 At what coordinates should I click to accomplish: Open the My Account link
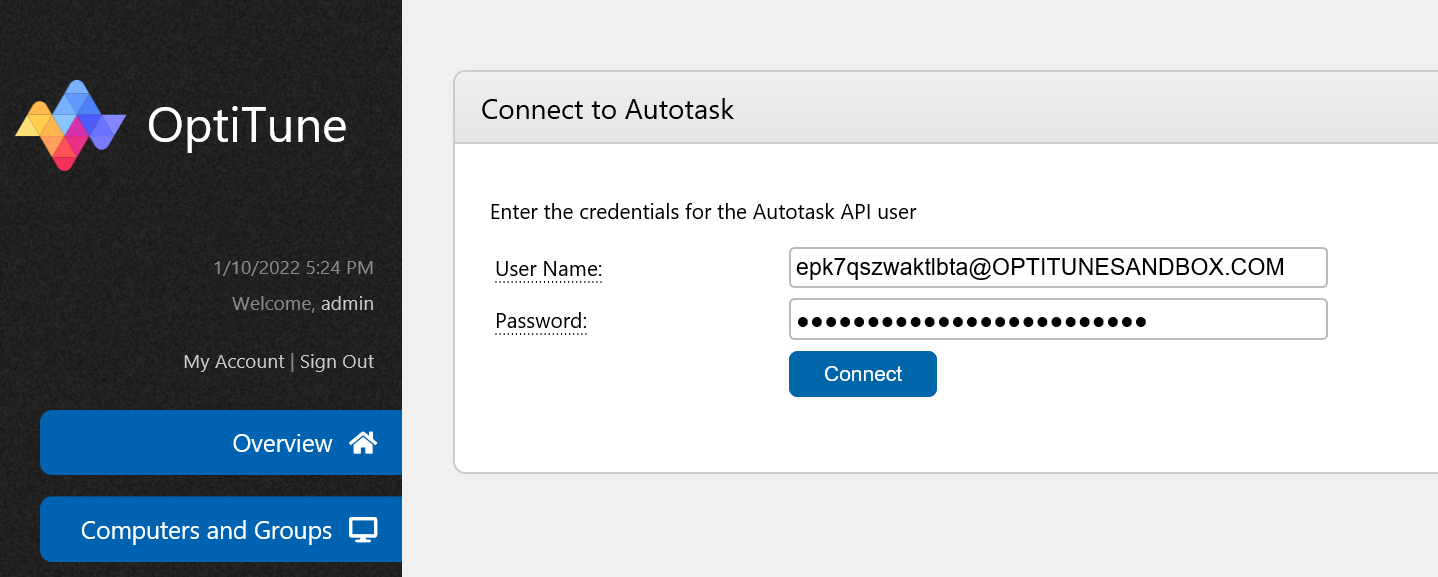click(x=234, y=362)
